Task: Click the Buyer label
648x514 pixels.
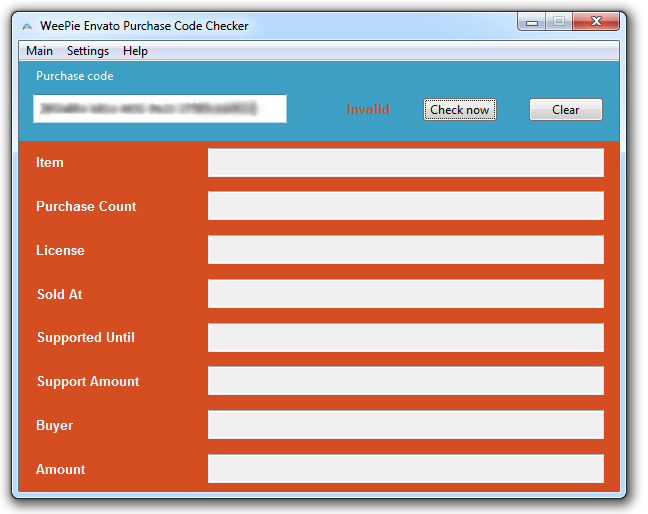Action: [55, 426]
